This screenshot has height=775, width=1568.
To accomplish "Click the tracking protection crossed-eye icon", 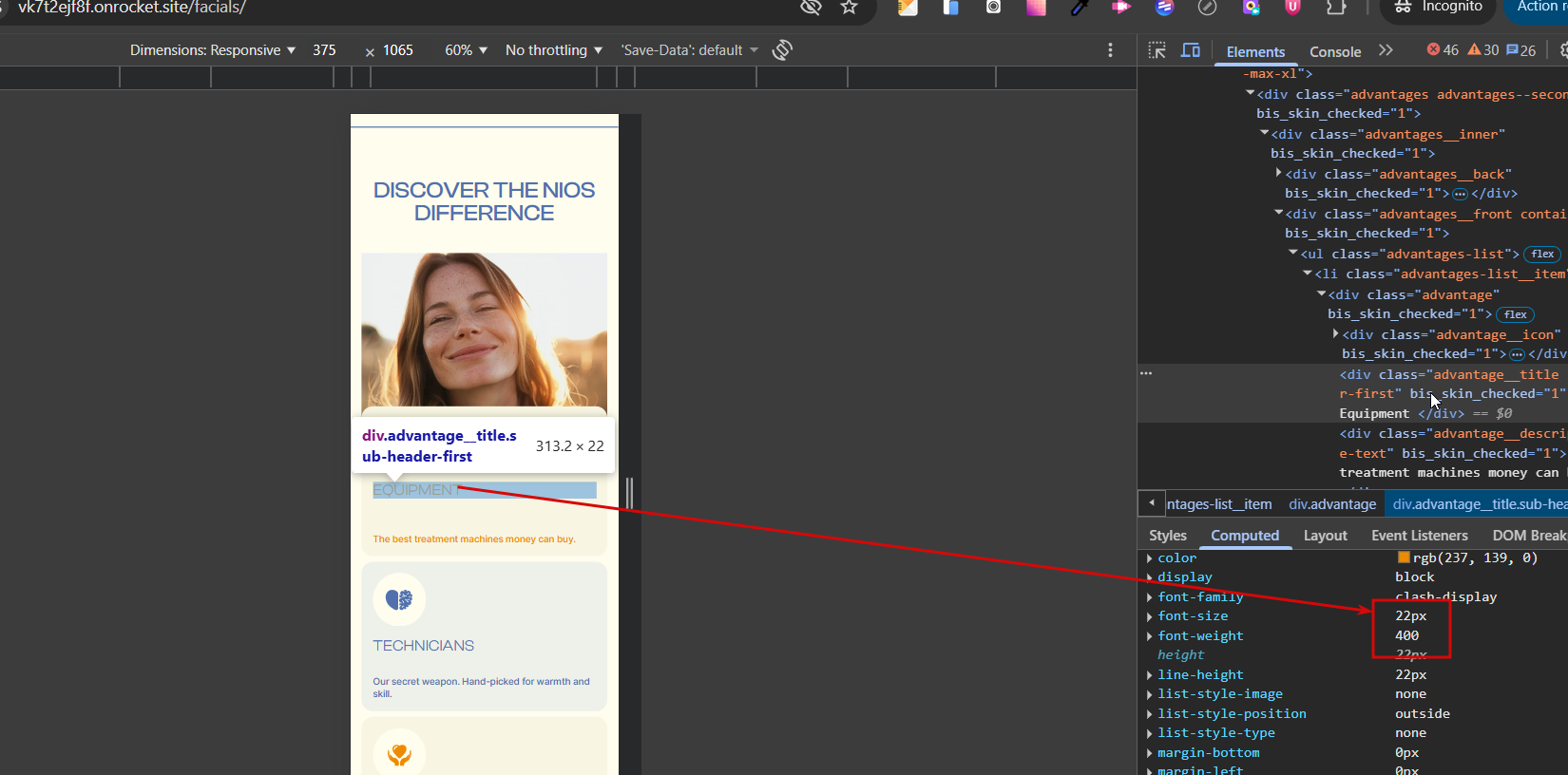I will coord(811,7).
